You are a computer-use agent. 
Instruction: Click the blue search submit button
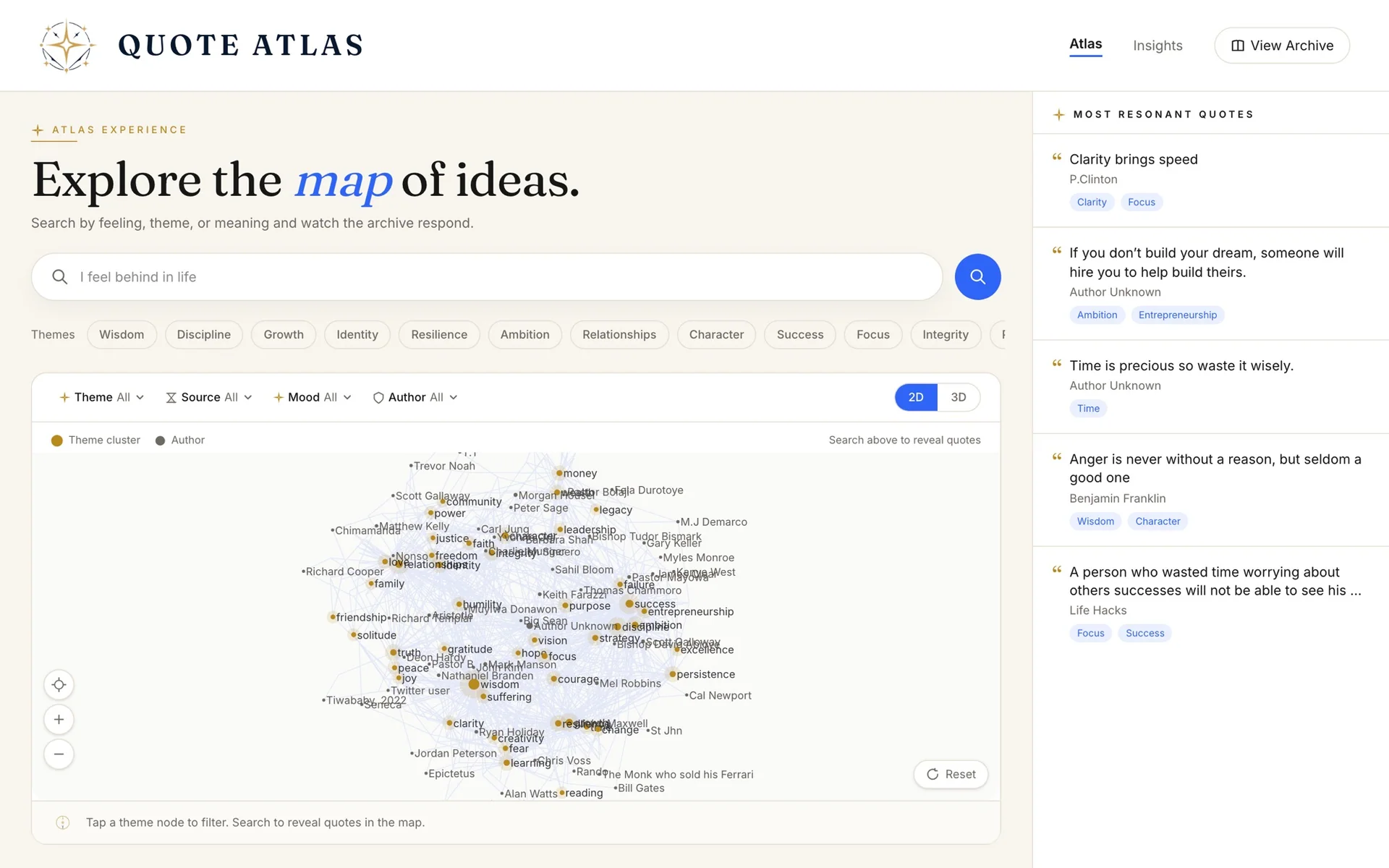[977, 276]
